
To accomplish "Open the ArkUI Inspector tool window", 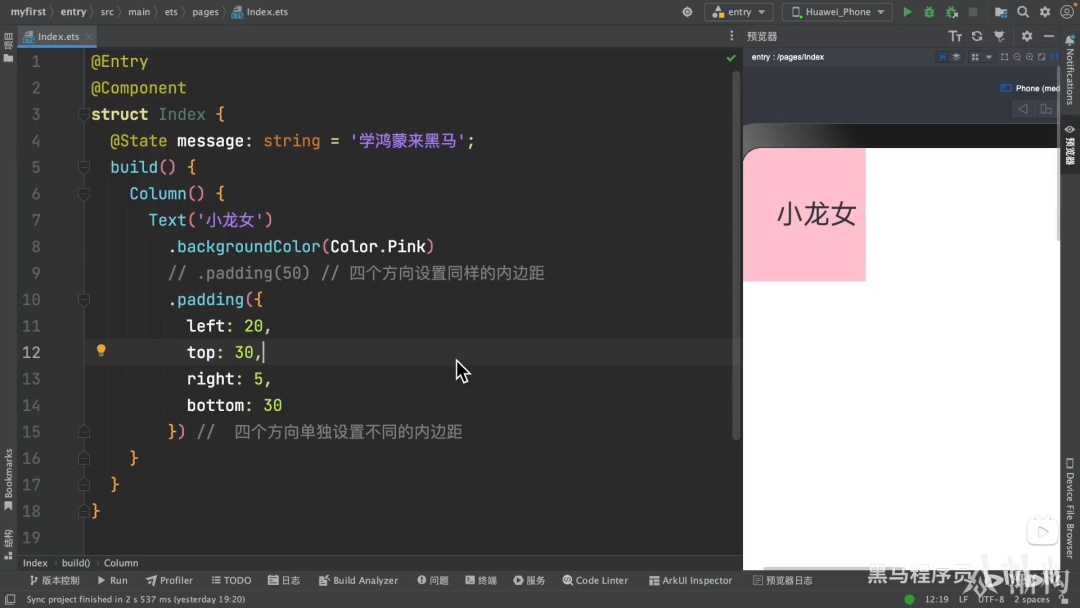I will click(x=690, y=580).
